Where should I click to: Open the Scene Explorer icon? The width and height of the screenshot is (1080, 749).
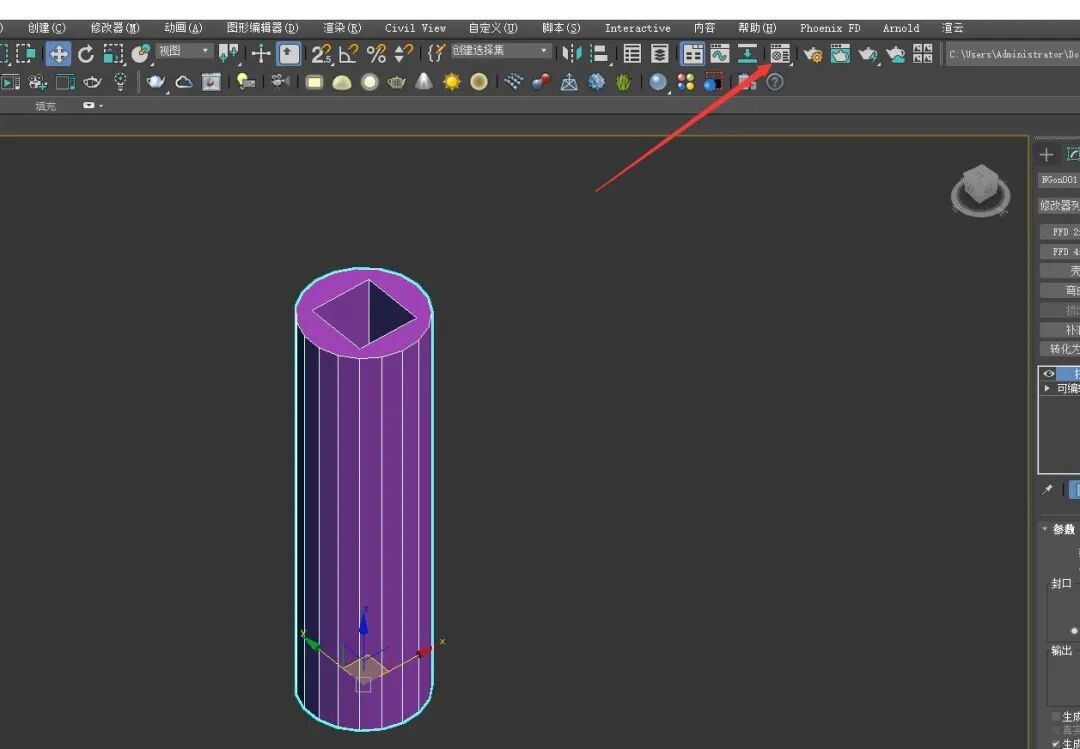(632, 54)
